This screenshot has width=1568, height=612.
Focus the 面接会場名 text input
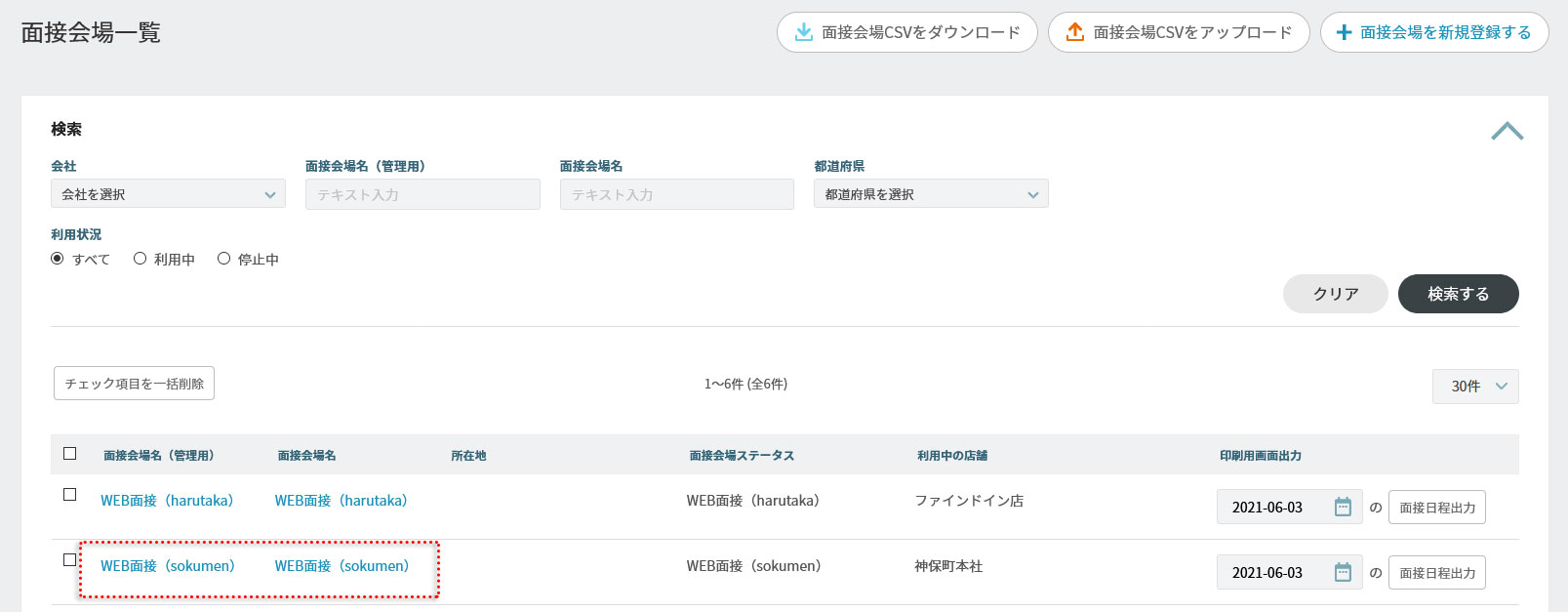[677, 194]
